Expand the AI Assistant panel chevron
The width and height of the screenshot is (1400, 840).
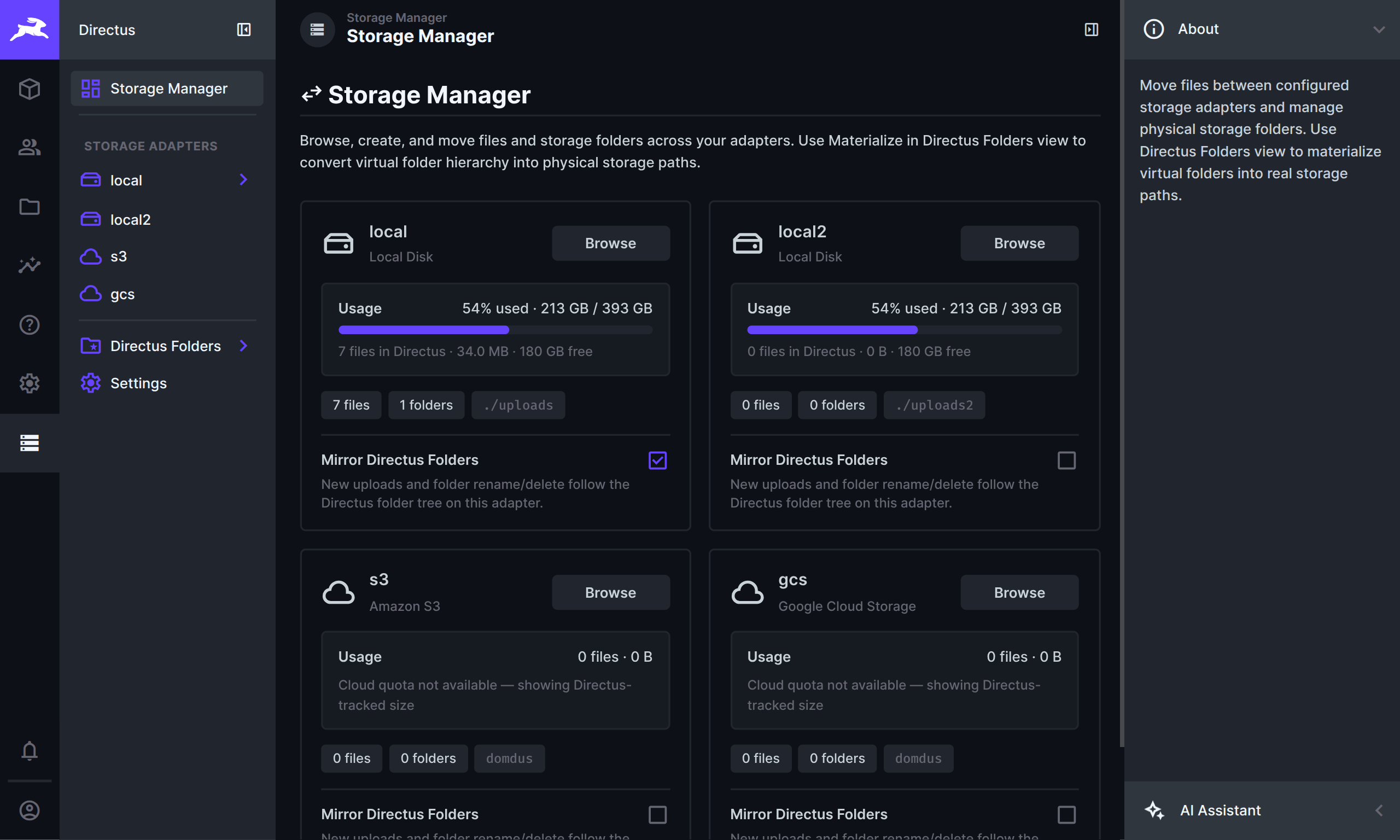[x=1379, y=810]
